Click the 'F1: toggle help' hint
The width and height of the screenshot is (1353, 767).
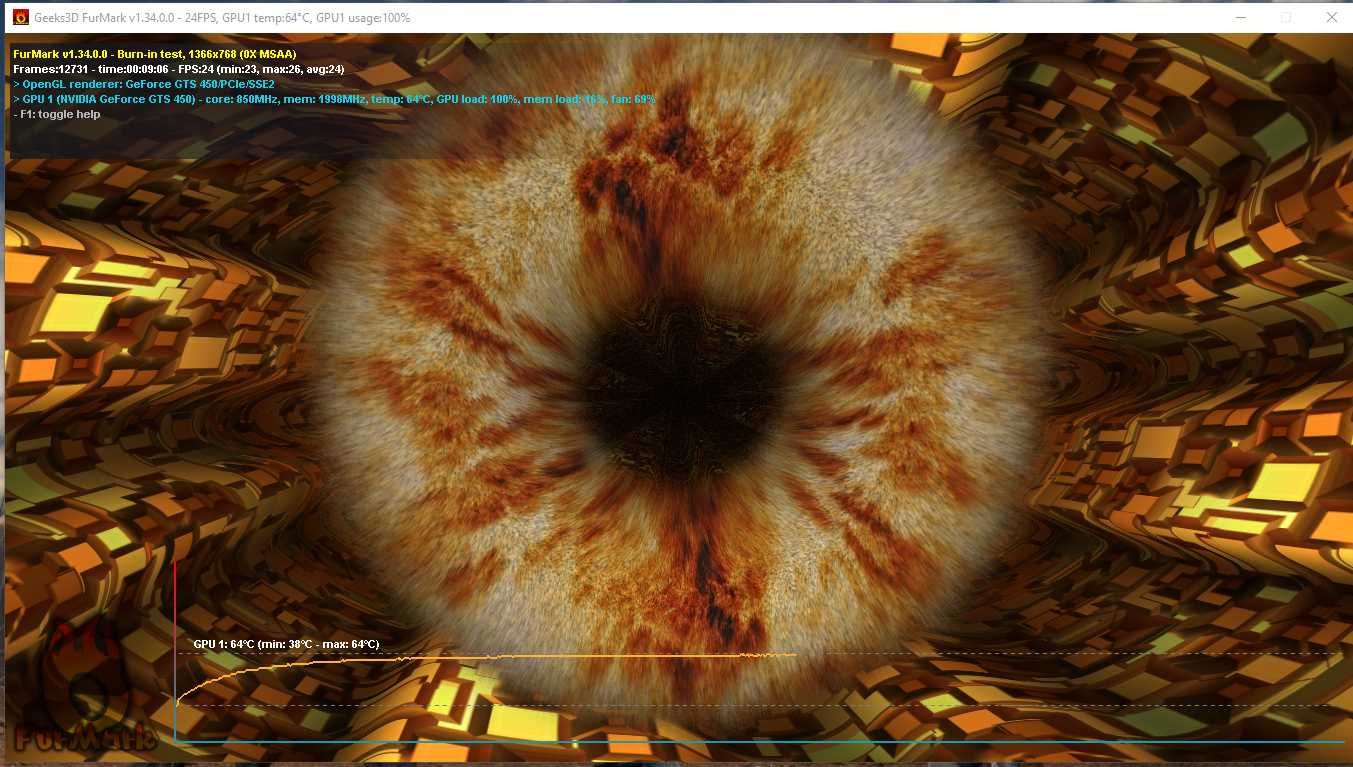(57, 114)
